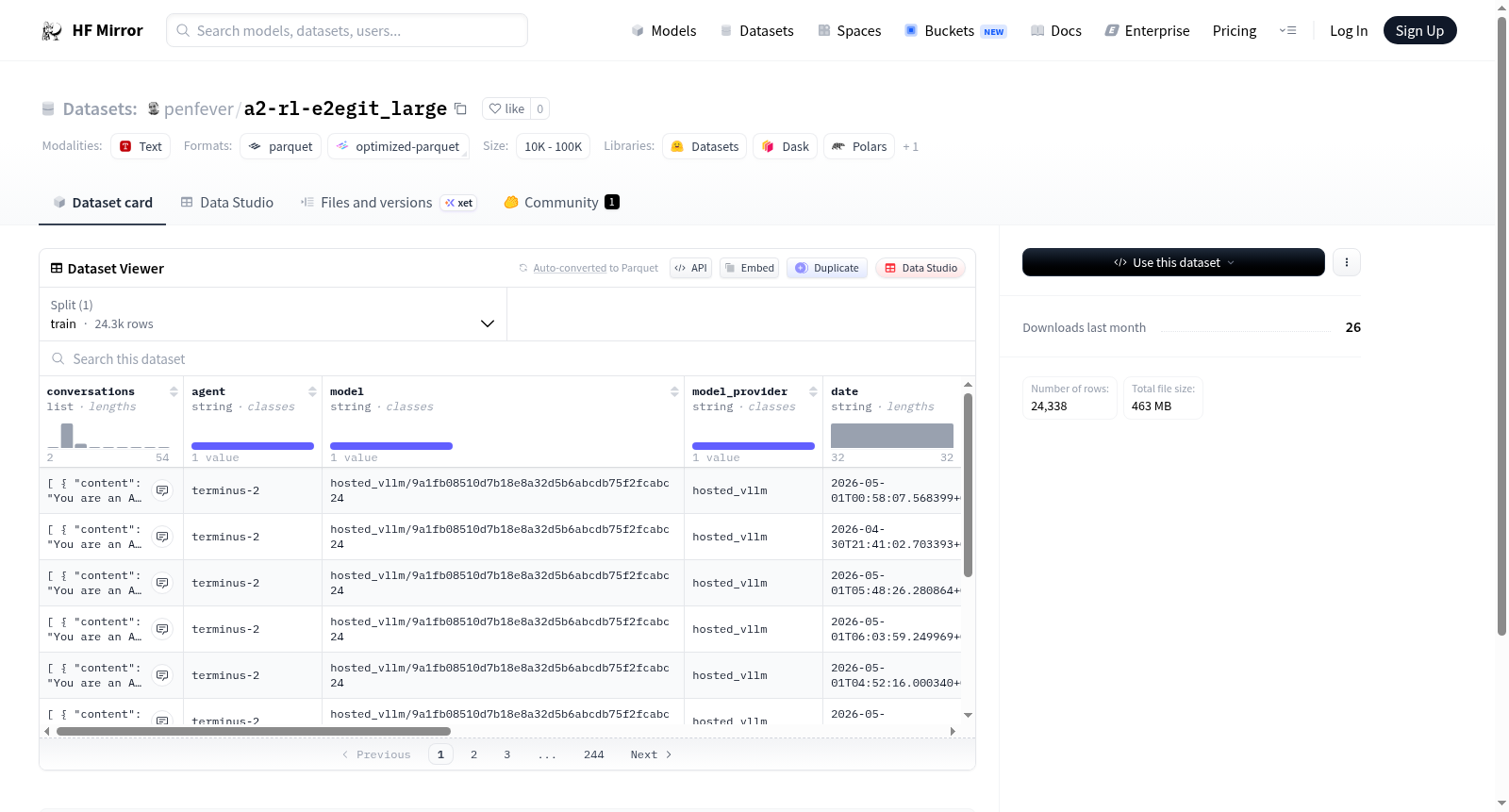Viewport: 1509px width, 812px height.
Task: Click the Log In link
Action: 1349,30
